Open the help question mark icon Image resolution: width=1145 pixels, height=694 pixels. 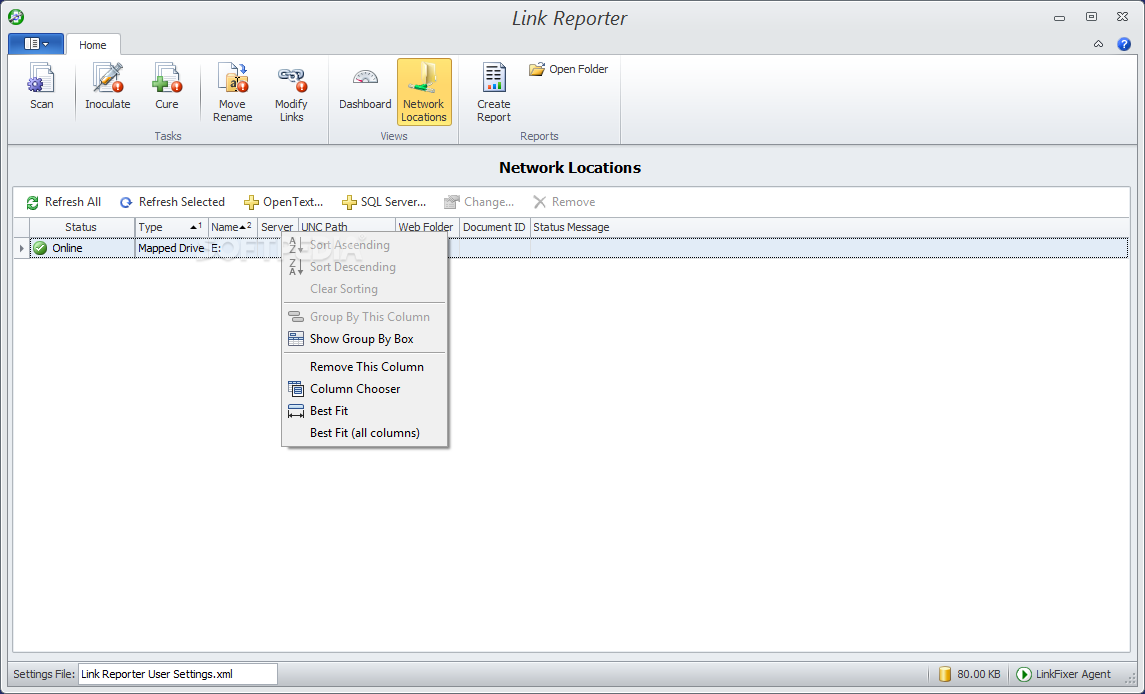[x=1124, y=44]
